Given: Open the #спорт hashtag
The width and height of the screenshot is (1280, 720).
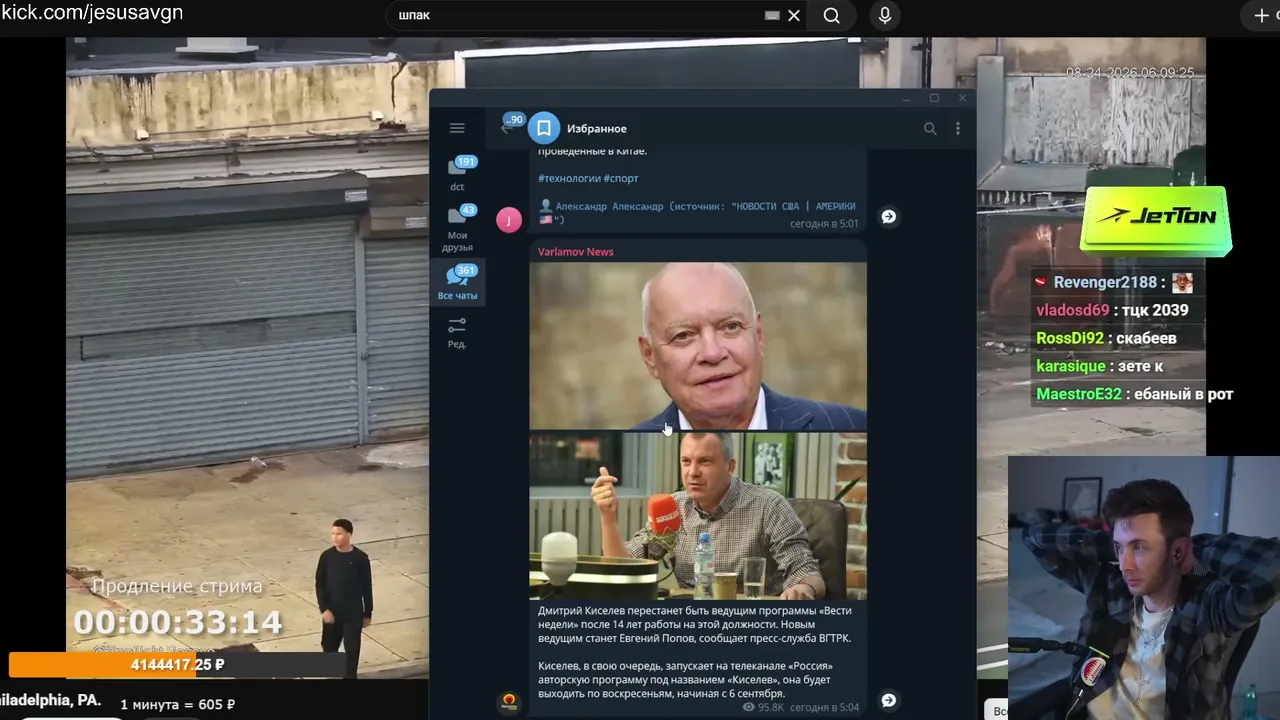Looking at the screenshot, I should 621,178.
